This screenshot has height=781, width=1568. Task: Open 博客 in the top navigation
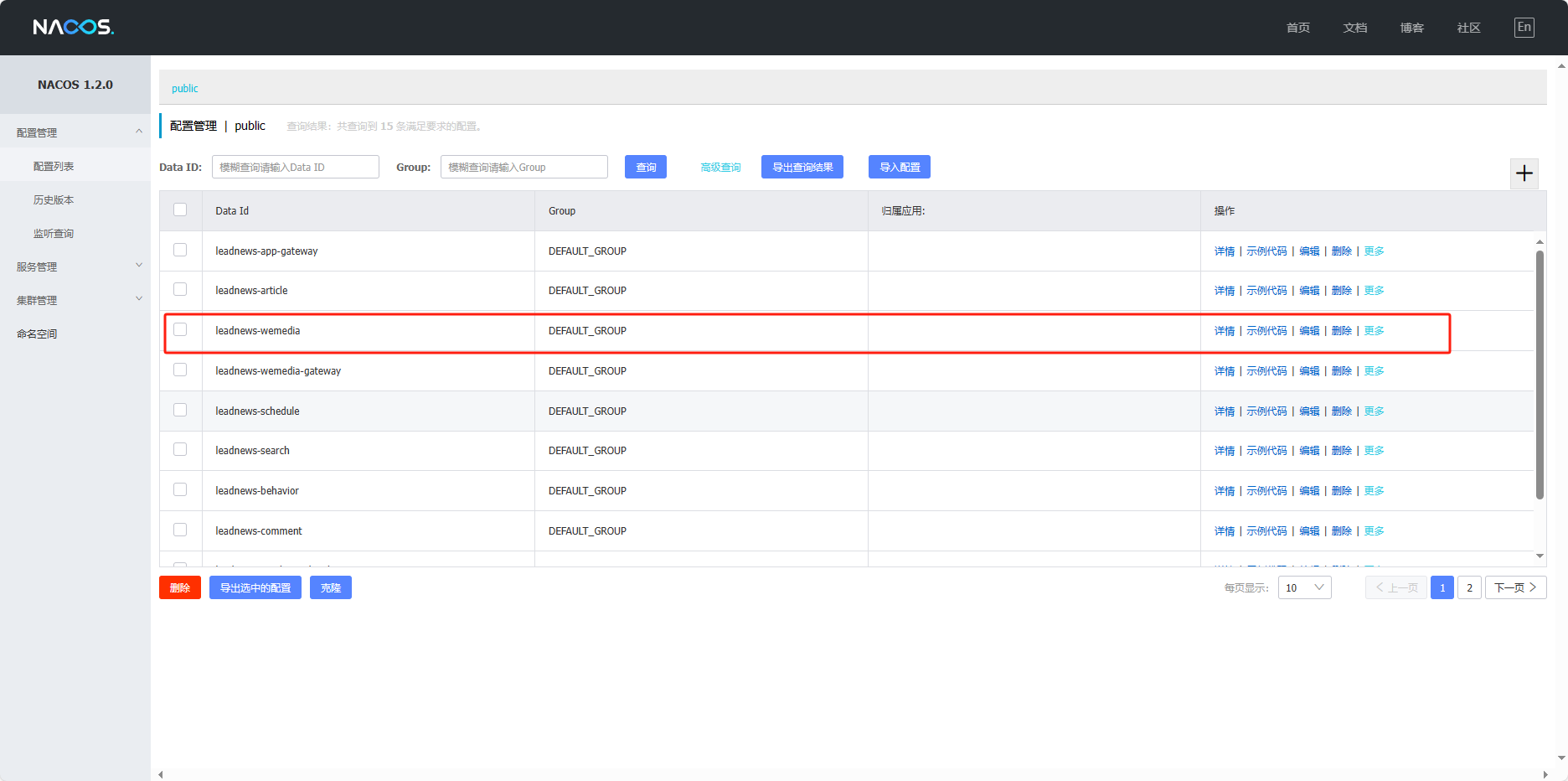coord(1412,28)
